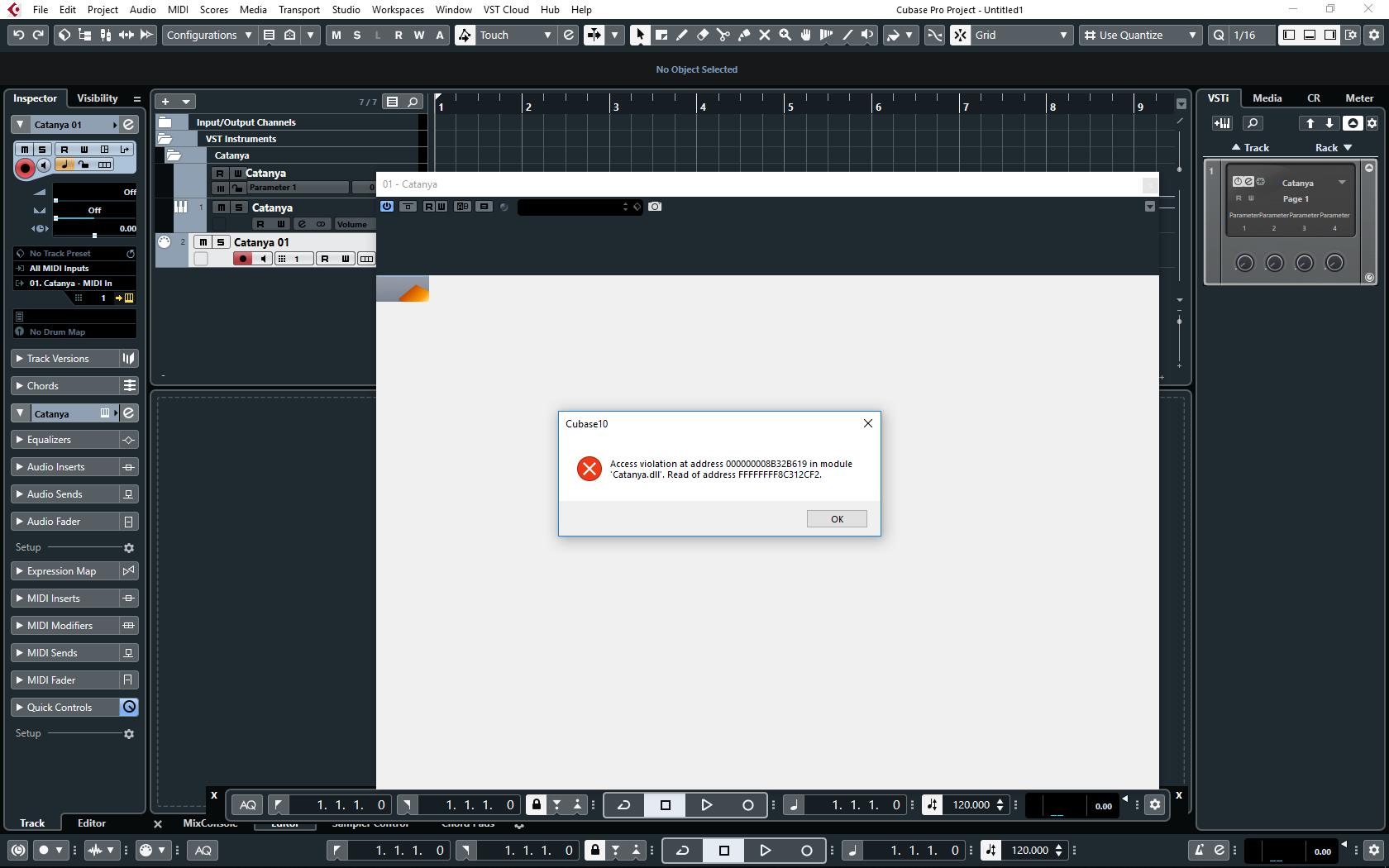This screenshot has height=868, width=1389.
Task: Click OK in the access violation dialog
Action: coord(837,519)
